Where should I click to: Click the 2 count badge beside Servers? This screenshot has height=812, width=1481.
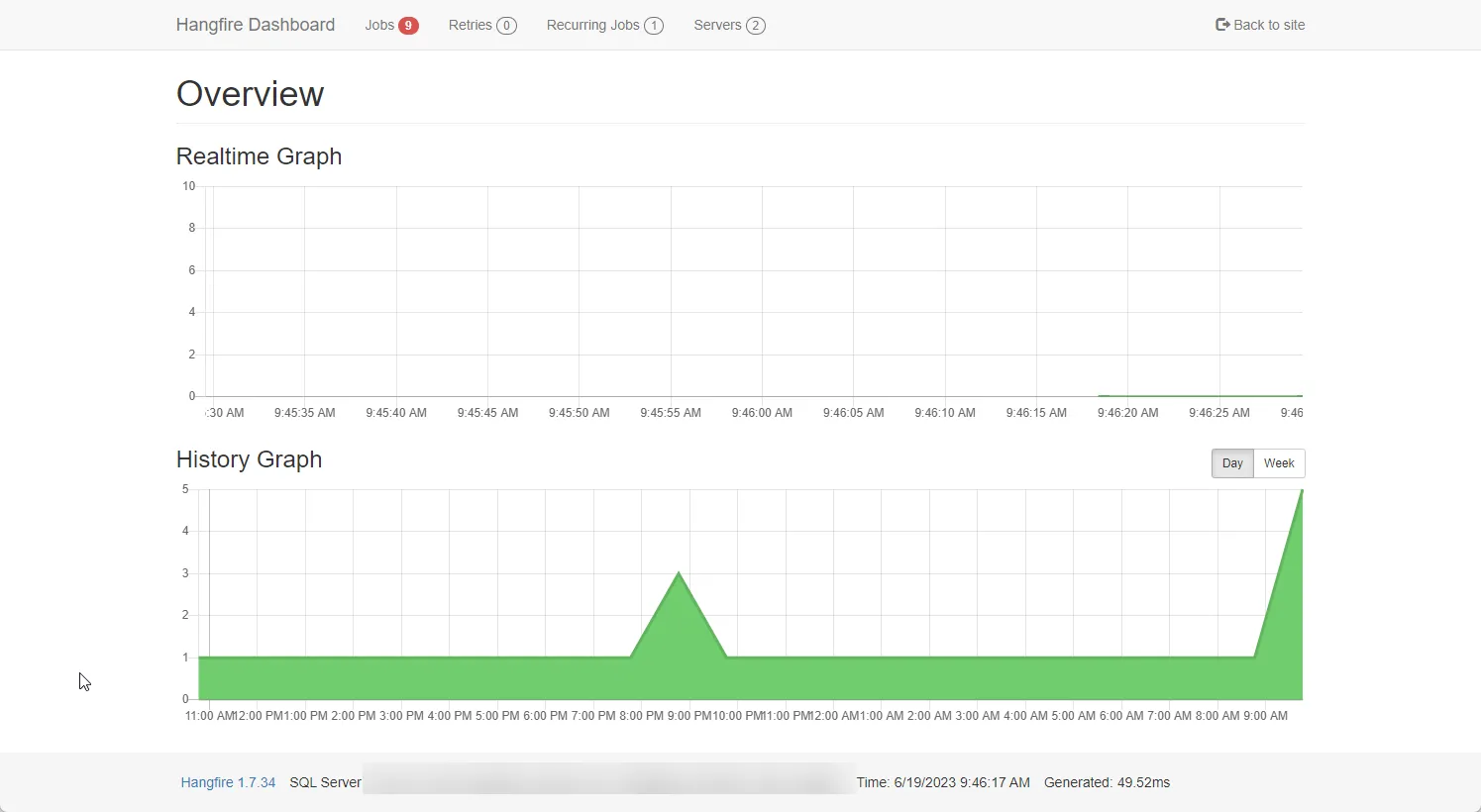[756, 26]
